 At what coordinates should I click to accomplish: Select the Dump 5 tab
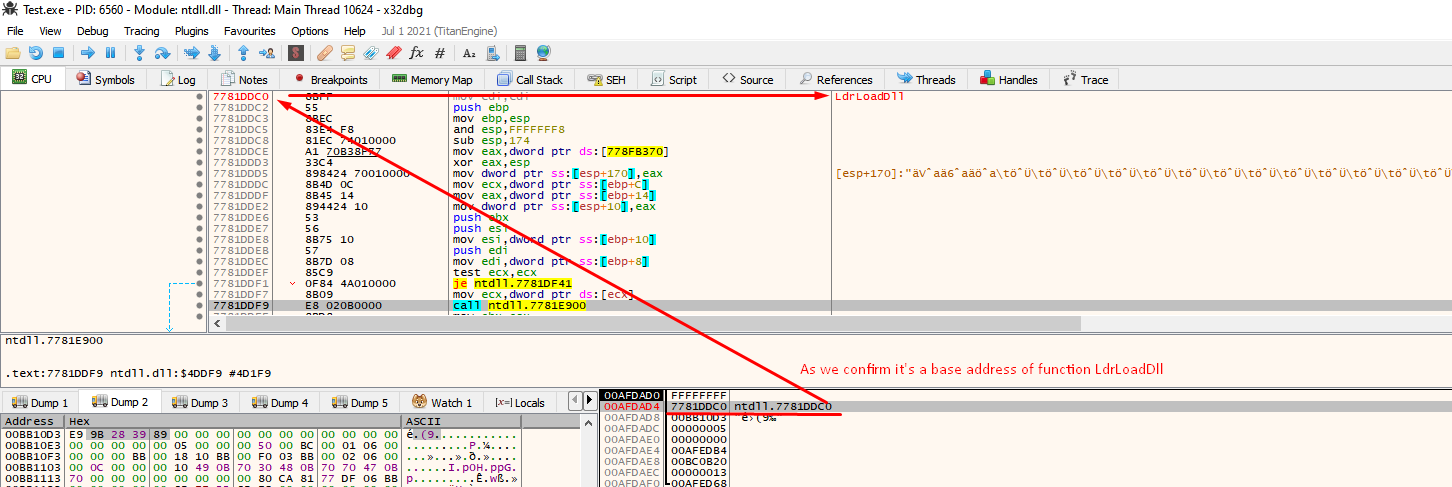tap(361, 402)
